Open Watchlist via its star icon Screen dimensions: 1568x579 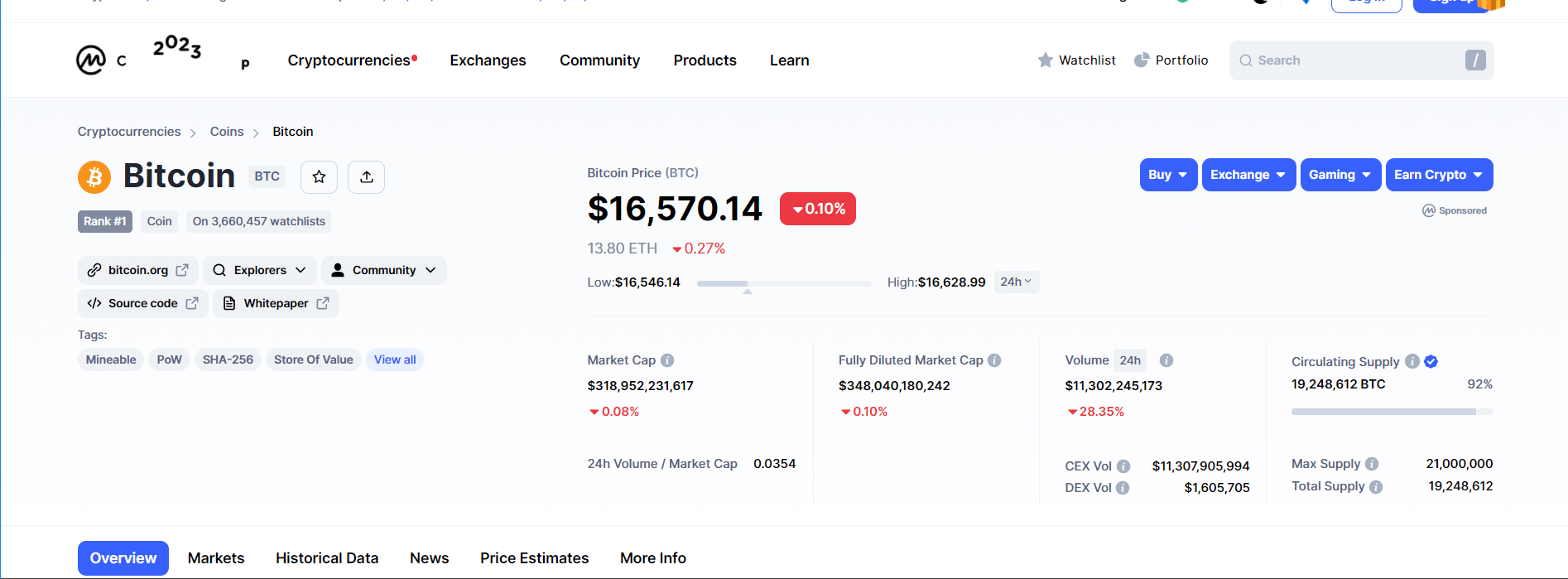click(1046, 60)
